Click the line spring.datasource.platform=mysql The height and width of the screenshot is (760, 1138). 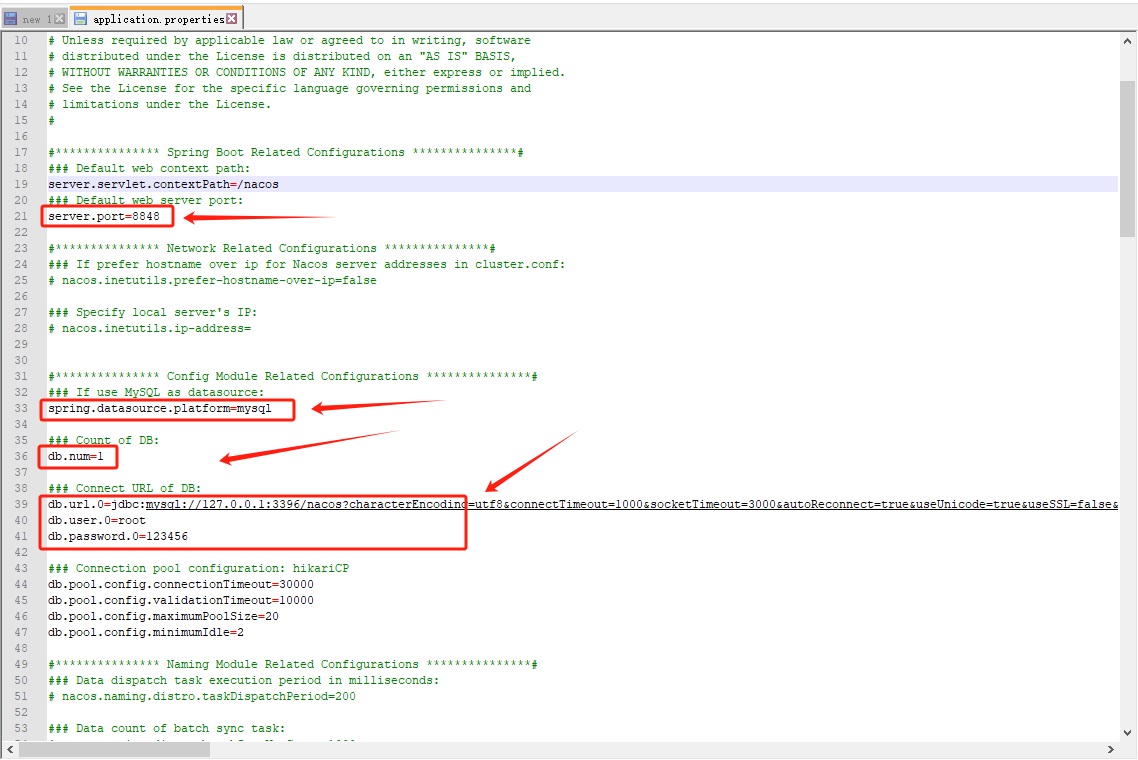160,409
